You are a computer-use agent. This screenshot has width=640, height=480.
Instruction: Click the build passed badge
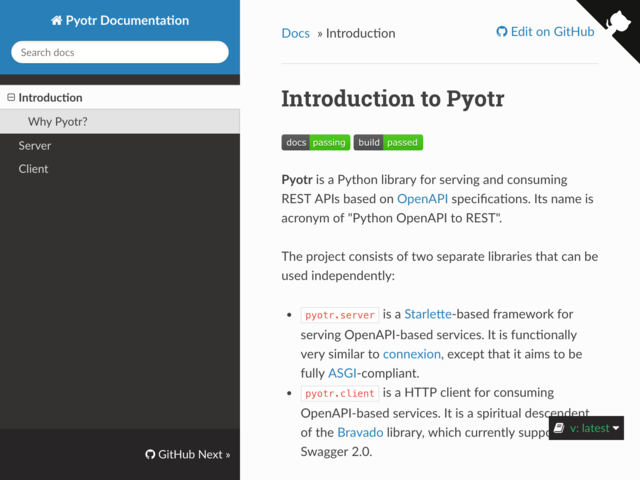(x=388, y=142)
